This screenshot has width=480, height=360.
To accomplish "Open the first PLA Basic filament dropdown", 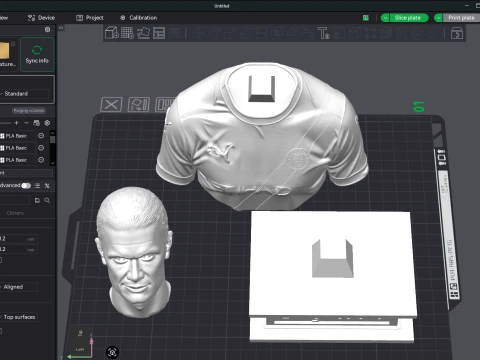I will (17, 136).
